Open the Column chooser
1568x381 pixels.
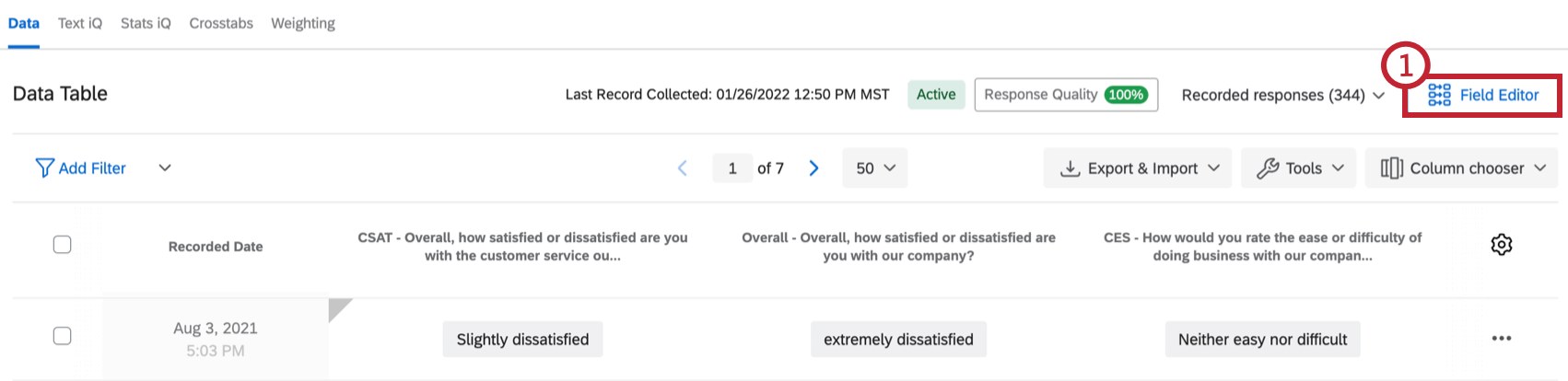click(1461, 167)
